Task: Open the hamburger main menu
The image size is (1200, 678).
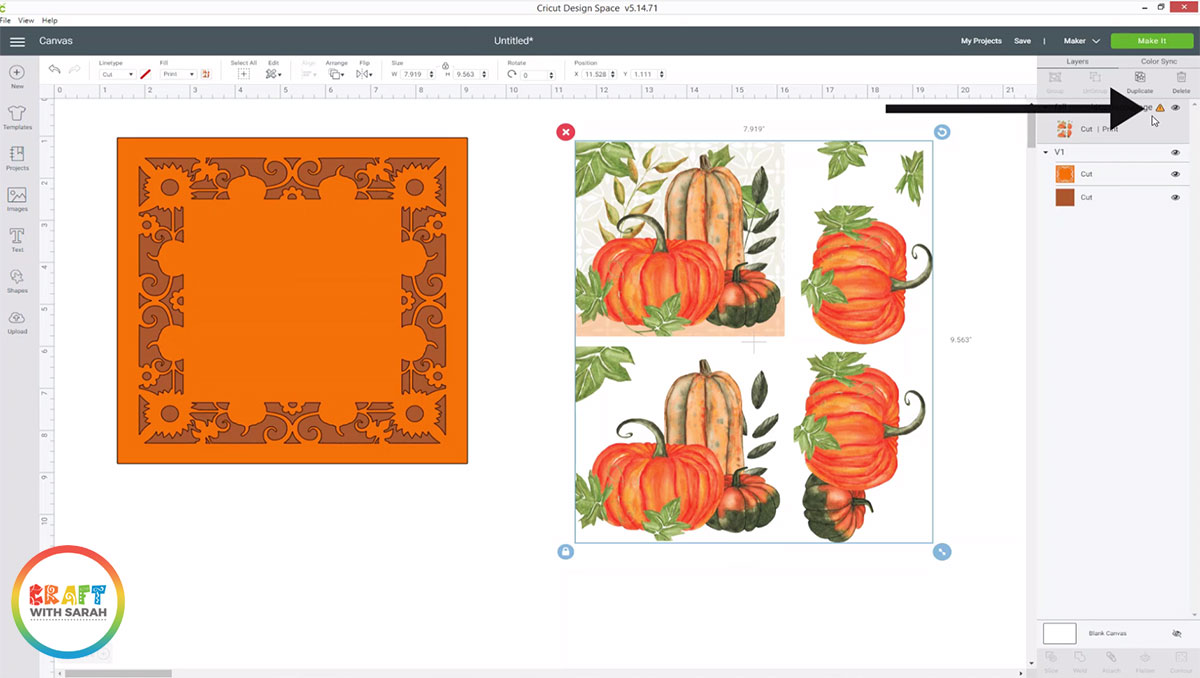Action: coord(17,41)
